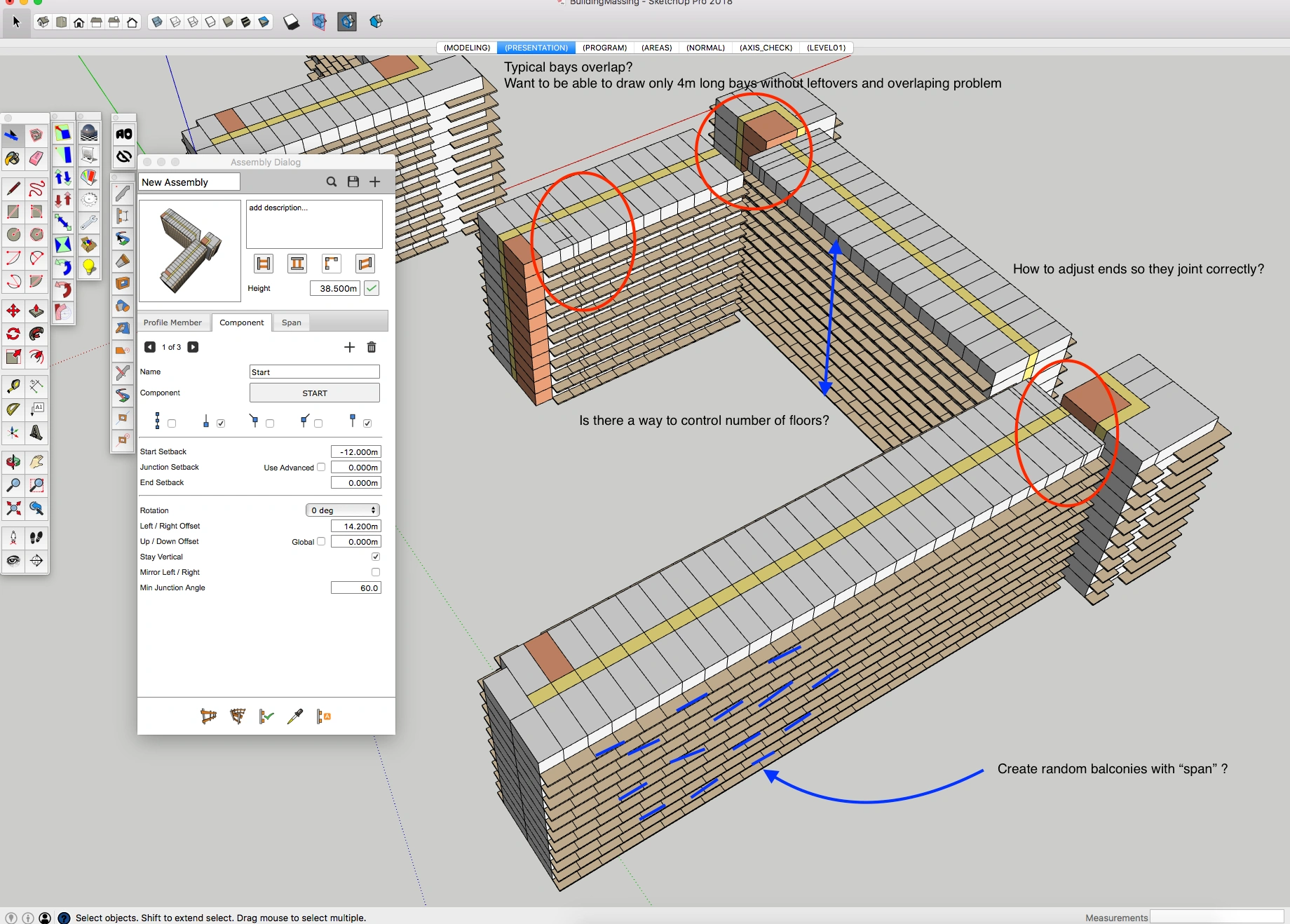Screen dimensions: 1290x924
Task: Select the Line pencil tool
Action: [13, 188]
